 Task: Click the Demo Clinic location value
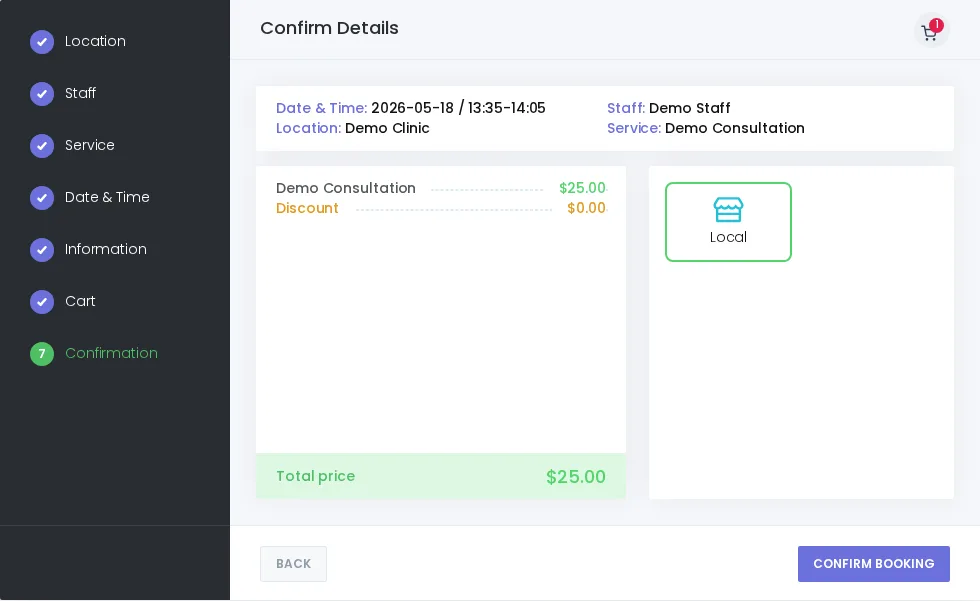click(387, 128)
